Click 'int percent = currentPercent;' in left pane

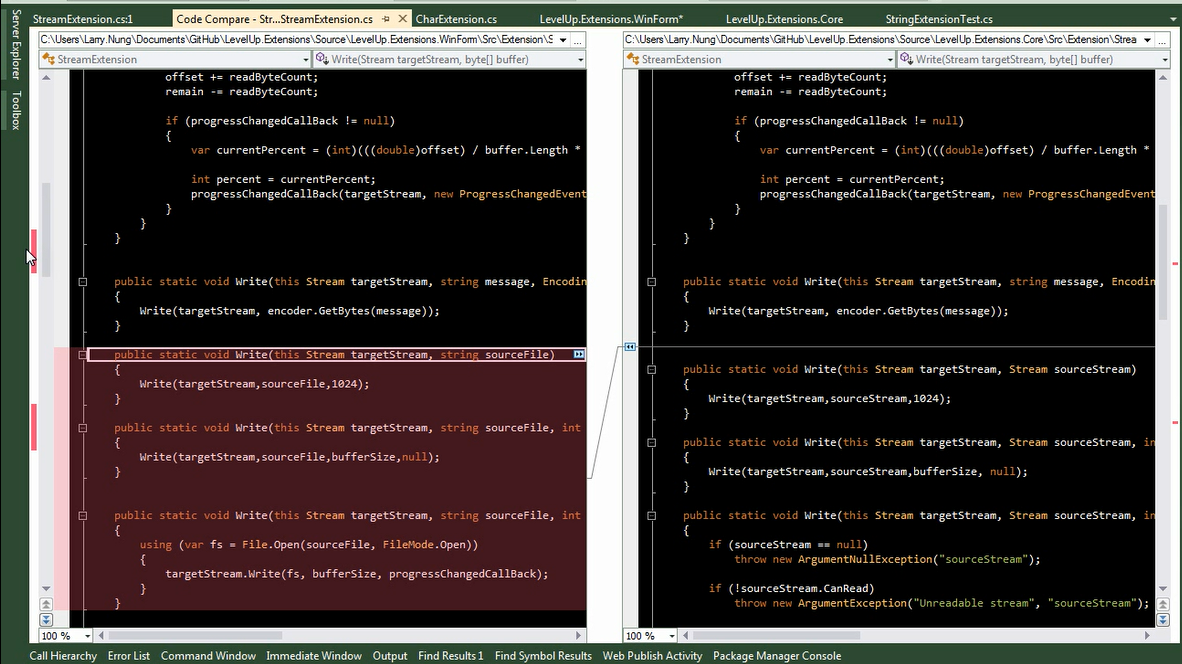click(x=283, y=179)
